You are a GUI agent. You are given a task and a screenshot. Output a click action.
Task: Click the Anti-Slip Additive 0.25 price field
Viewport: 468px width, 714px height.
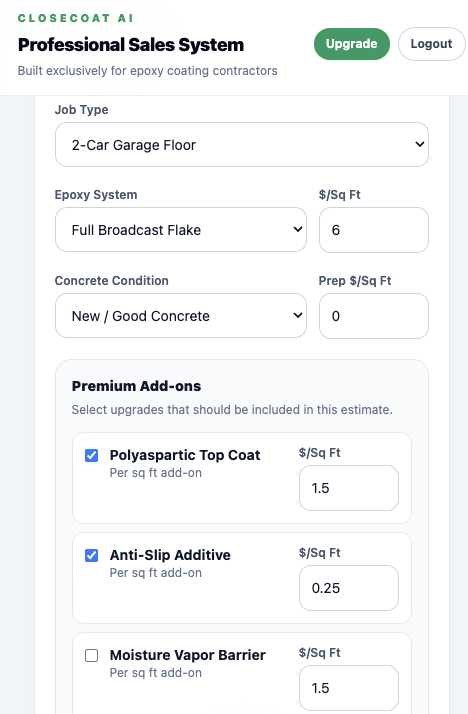click(349, 588)
